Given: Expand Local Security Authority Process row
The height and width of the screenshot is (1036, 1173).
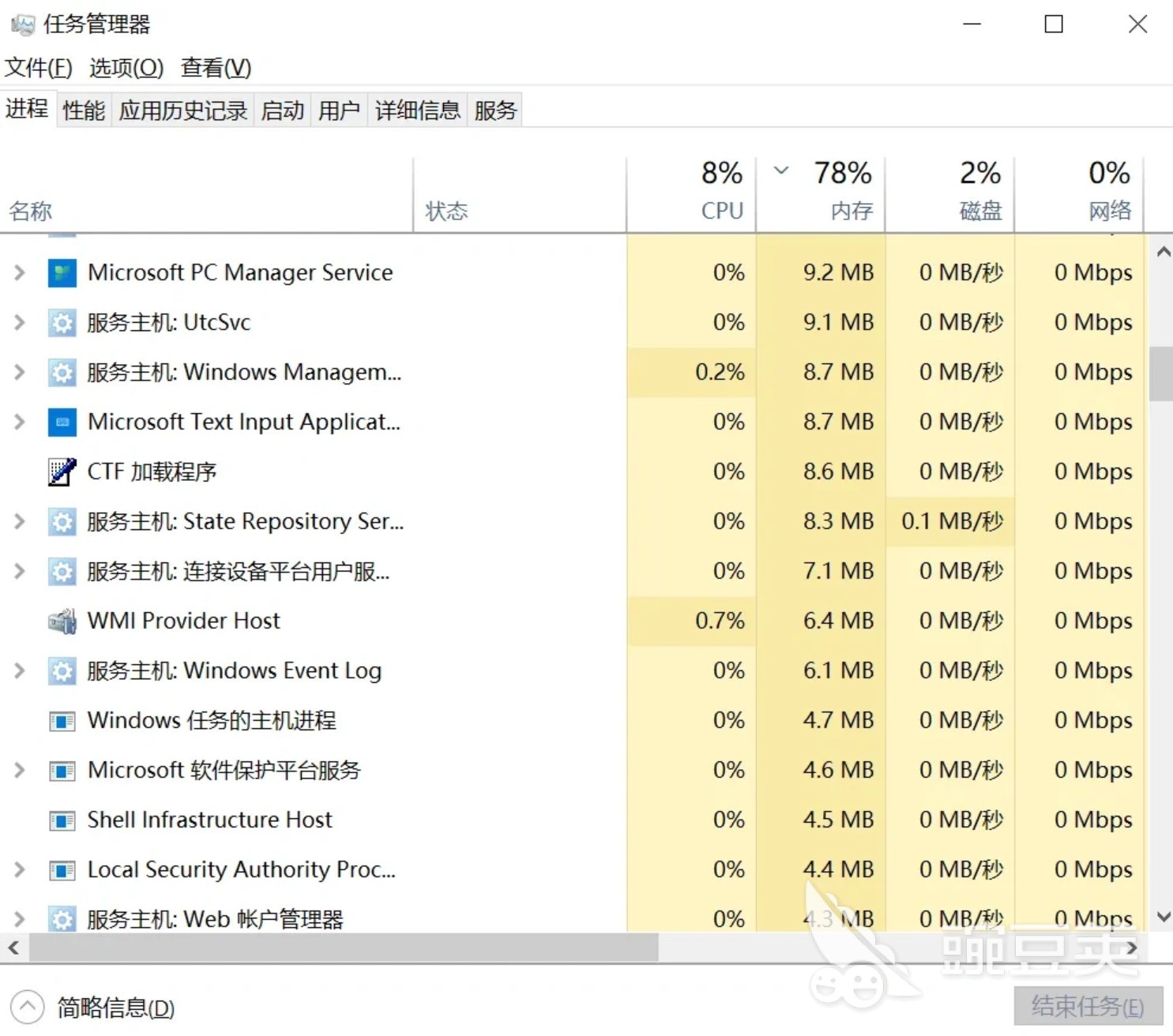Looking at the screenshot, I should [19, 870].
